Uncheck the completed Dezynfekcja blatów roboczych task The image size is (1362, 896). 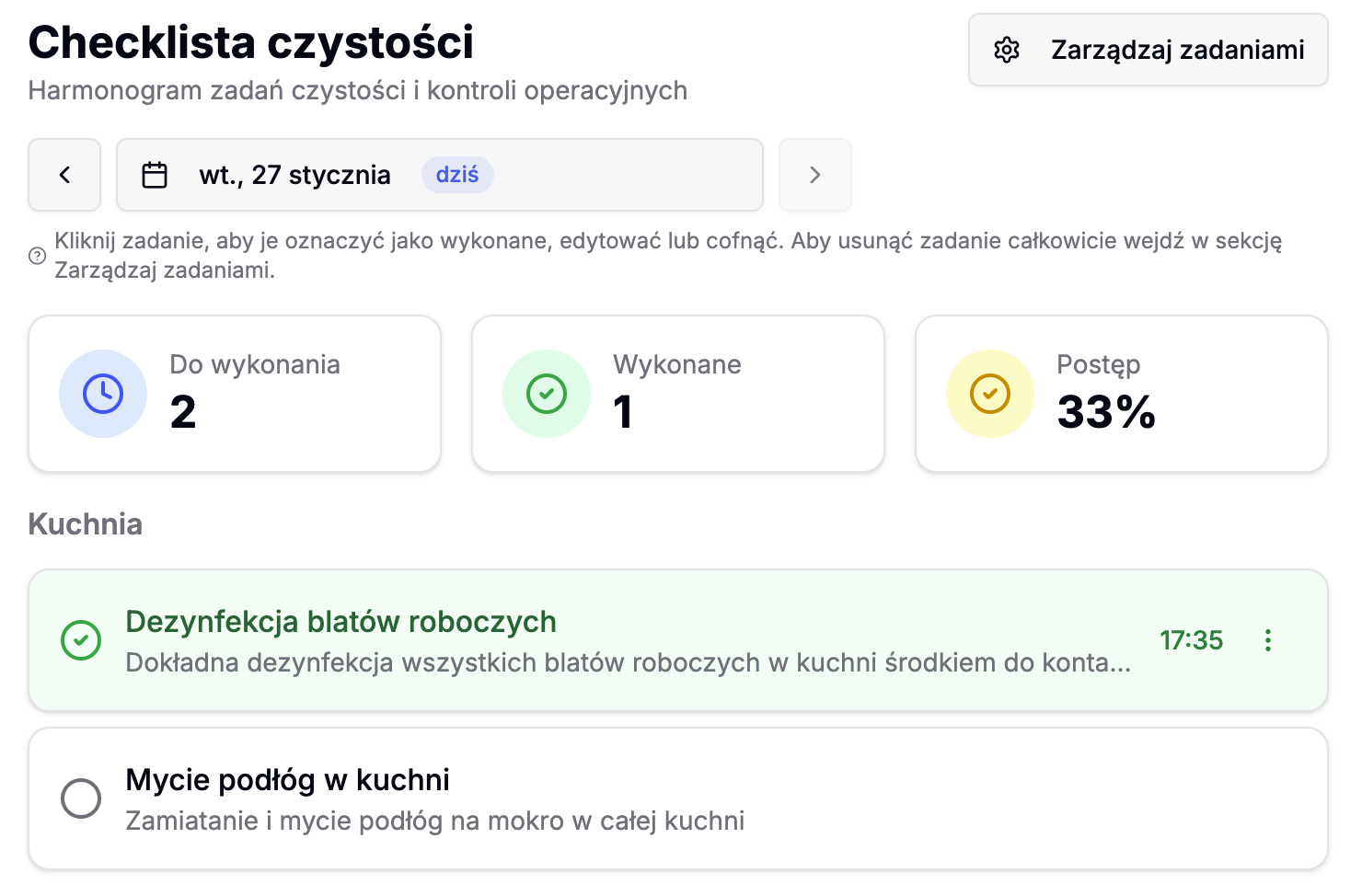[x=368, y=640]
